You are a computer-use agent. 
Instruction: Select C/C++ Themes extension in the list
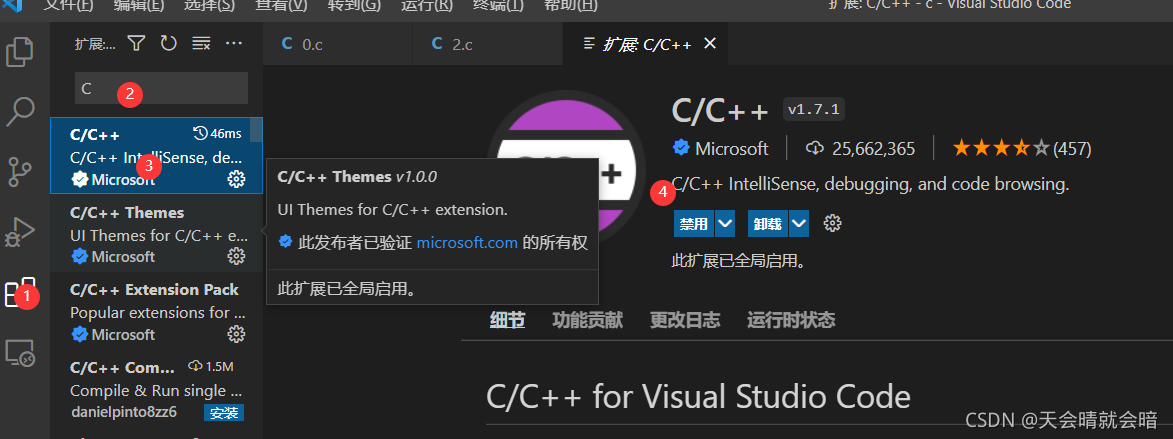[x=156, y=233]
